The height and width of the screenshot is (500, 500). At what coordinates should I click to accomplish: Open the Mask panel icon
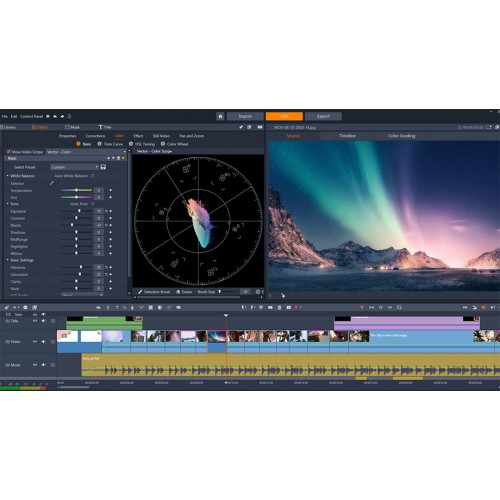72,127
